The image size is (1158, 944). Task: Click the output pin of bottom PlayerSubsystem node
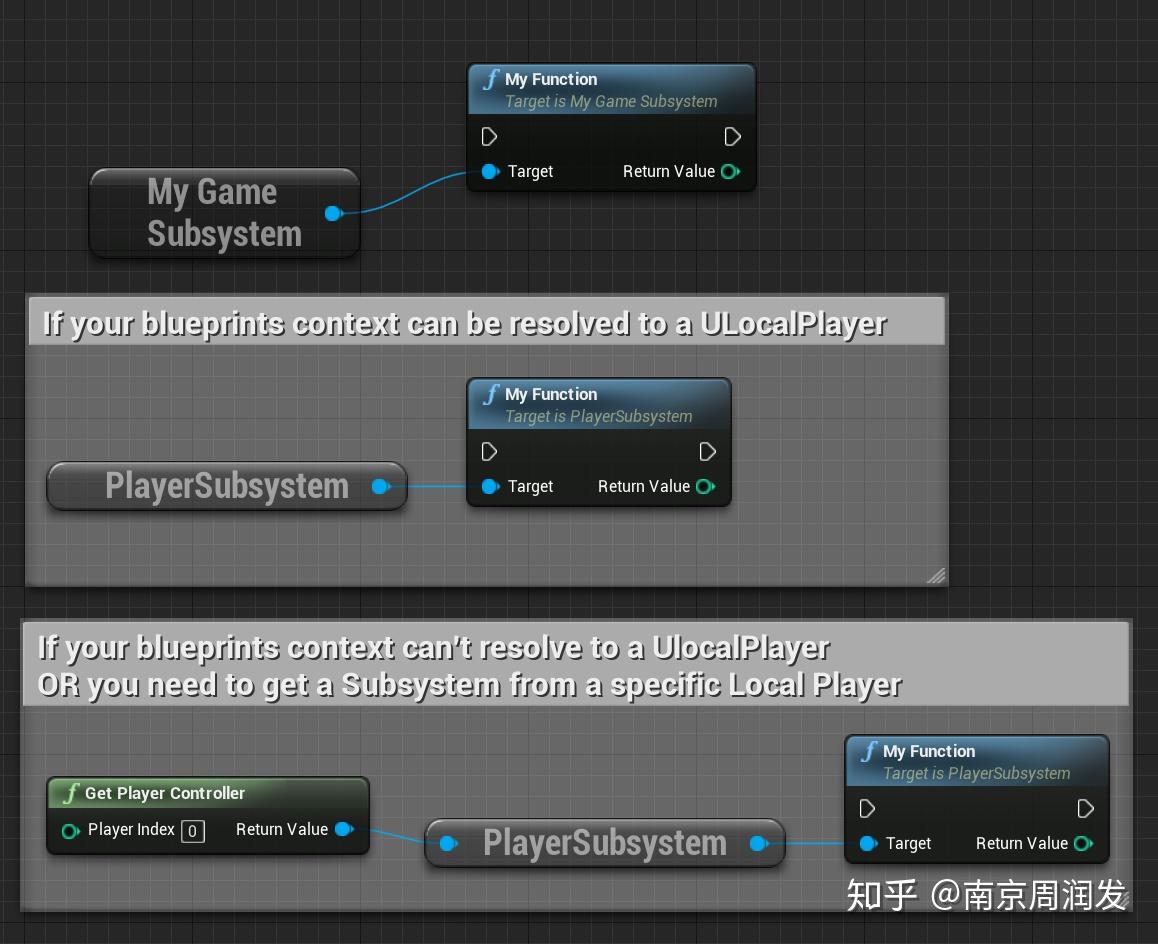[760, 843]
